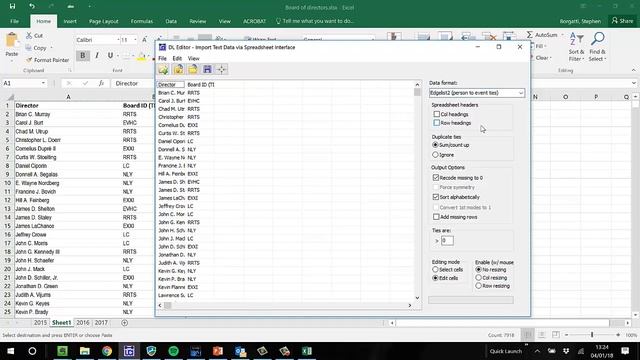The width and height of the screenshot is (640, 360).
Task: Open the notification center icon in taskbar
Action: point(625,351)
